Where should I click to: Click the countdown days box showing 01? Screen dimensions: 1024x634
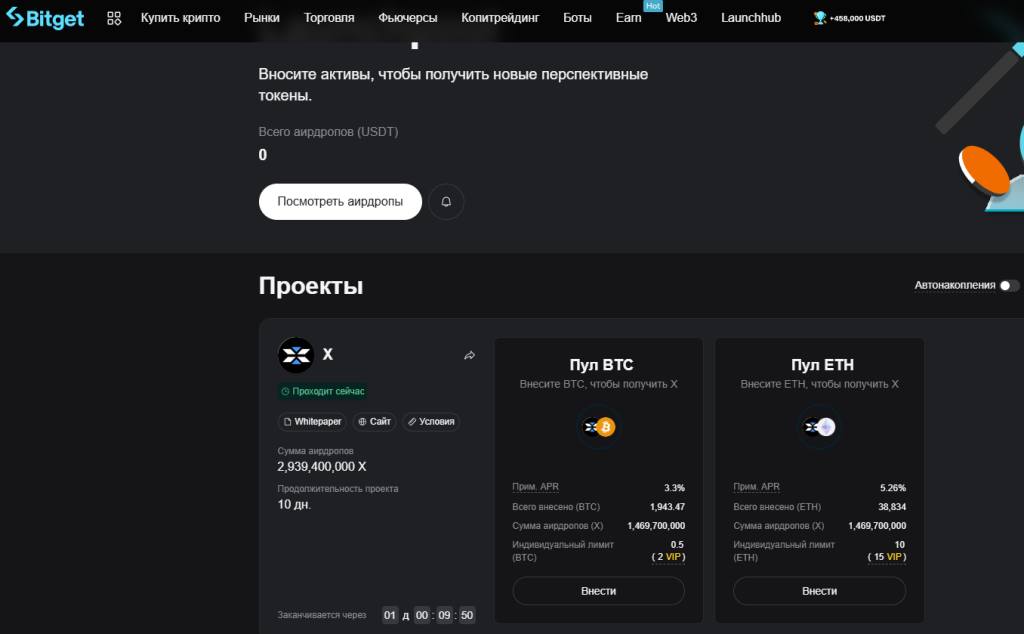click(390, 615)
